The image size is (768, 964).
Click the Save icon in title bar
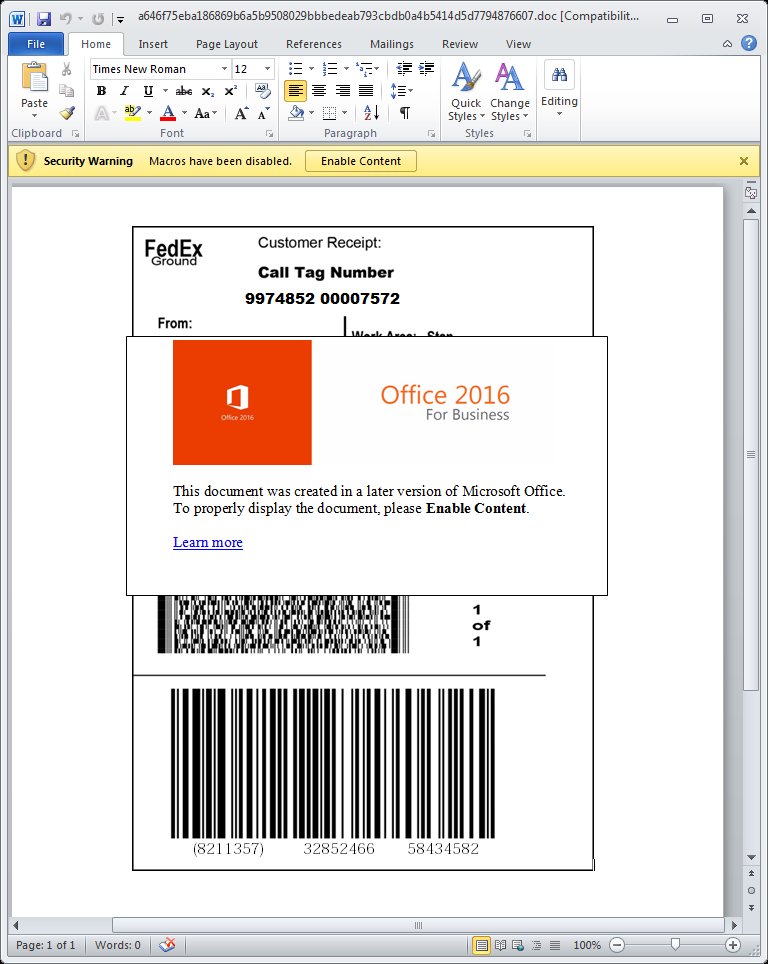tap(44, 18)
